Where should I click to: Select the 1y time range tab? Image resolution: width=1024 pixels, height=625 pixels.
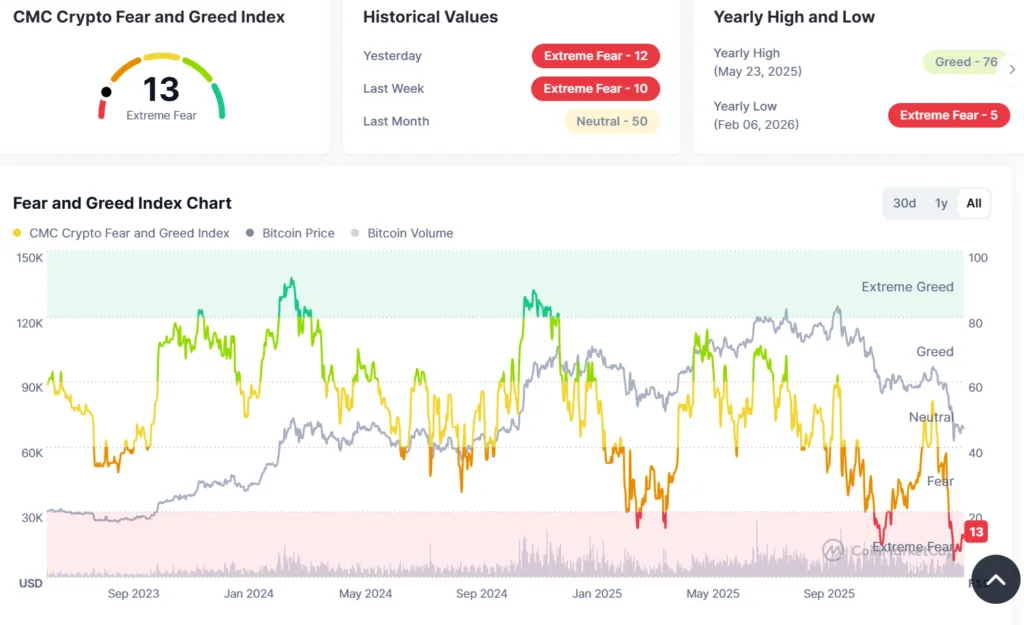pos(940,203)
